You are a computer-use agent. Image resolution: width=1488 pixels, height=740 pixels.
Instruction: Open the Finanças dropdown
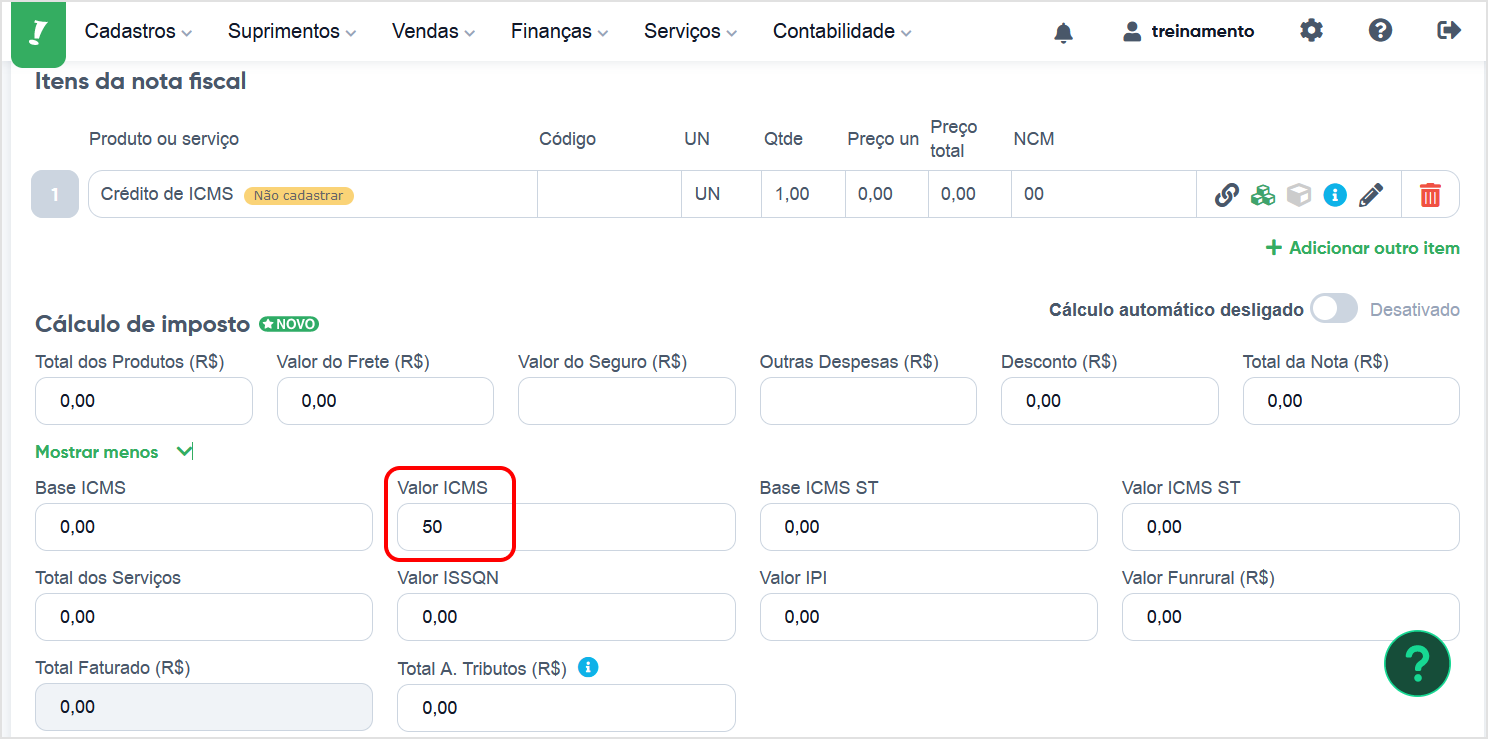(x=552, y=31)
